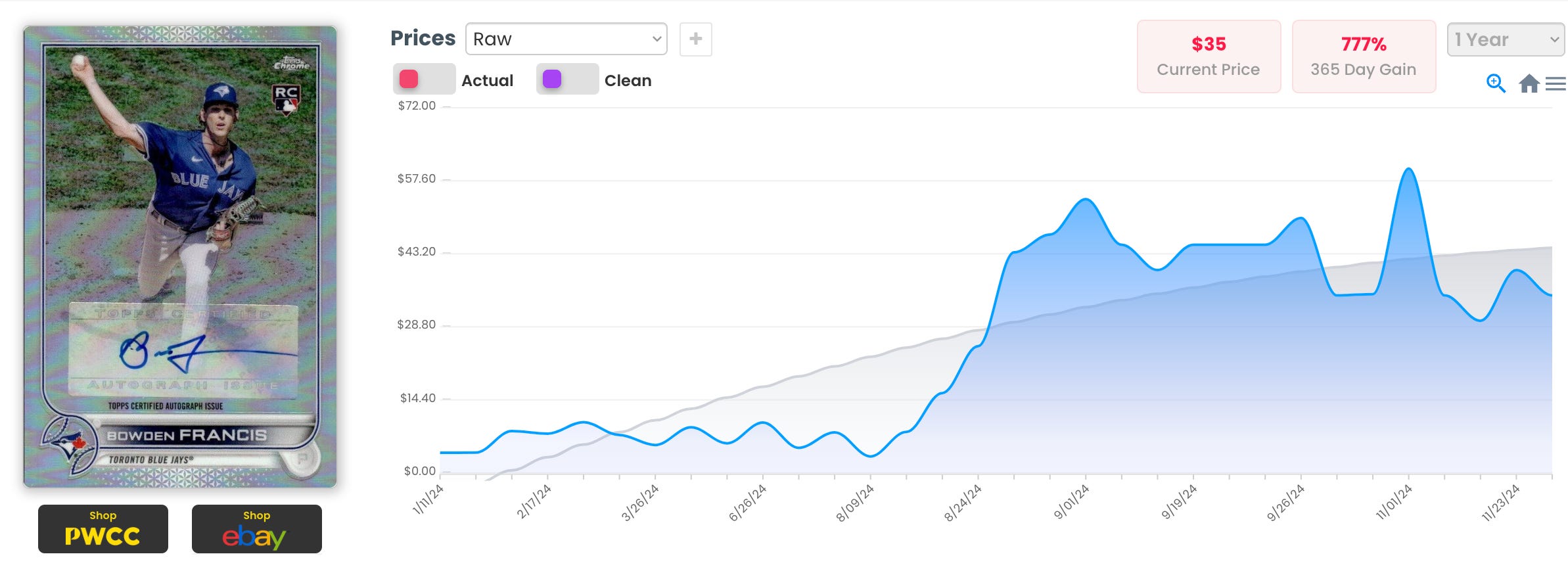
Task: Click the 9/26/24 date axis label
Action: 1286,503
